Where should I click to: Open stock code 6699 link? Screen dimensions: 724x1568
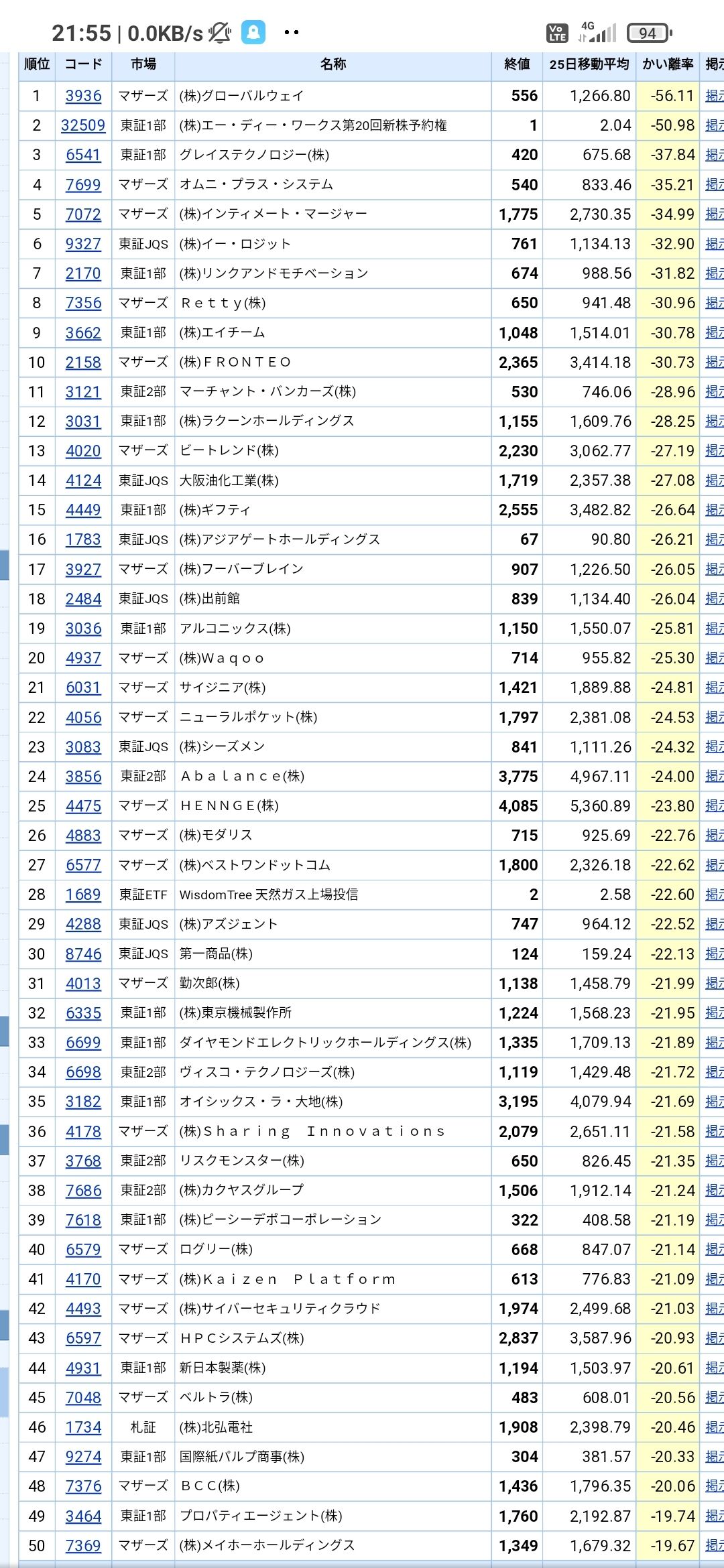(83, 1043)
